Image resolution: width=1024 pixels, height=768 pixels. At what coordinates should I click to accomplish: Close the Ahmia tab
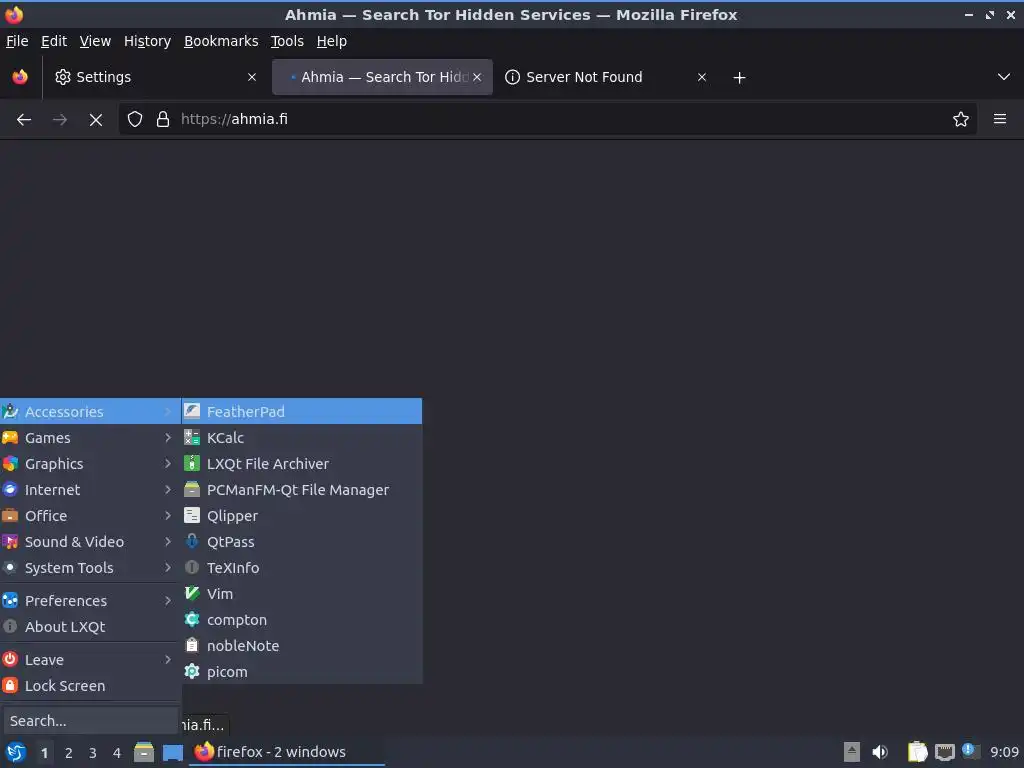pos(477,77)
